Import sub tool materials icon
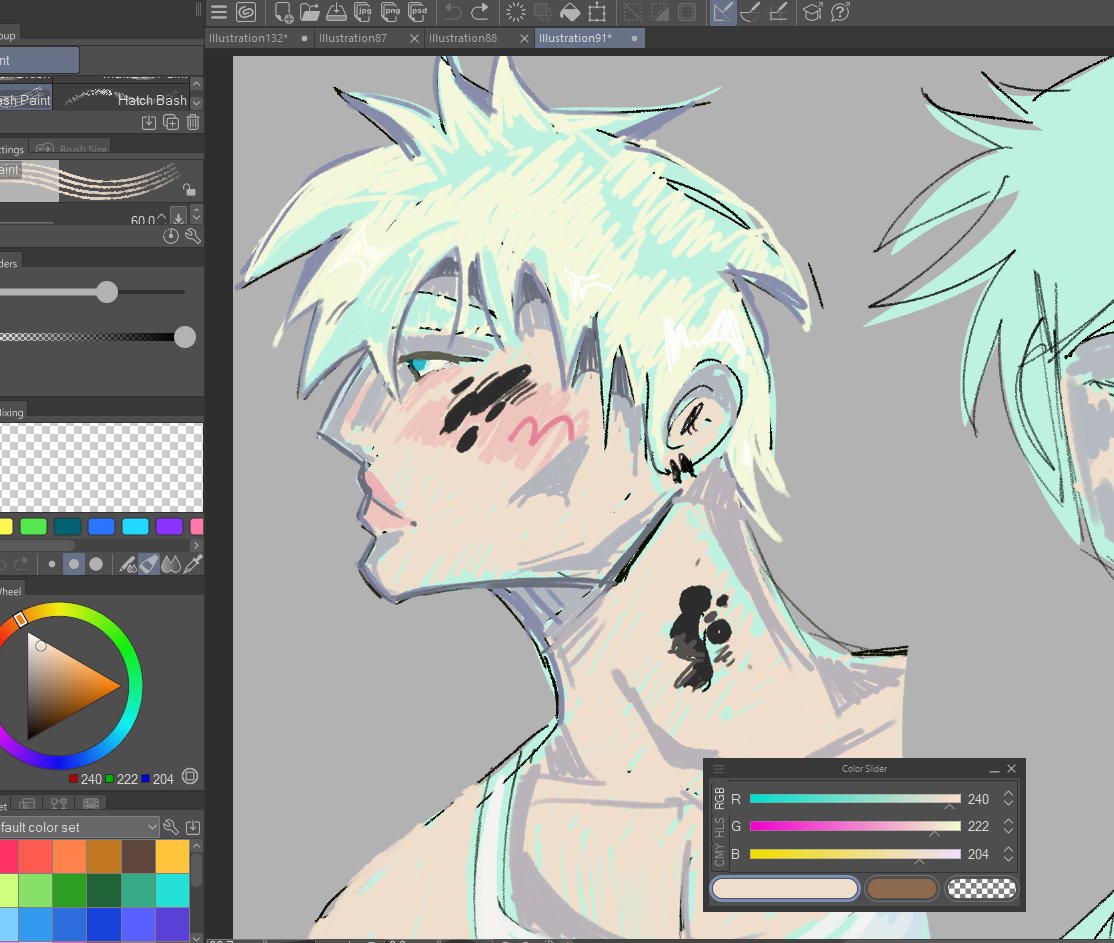Viewport: 1114px width, 943px height. pos(148,122)
